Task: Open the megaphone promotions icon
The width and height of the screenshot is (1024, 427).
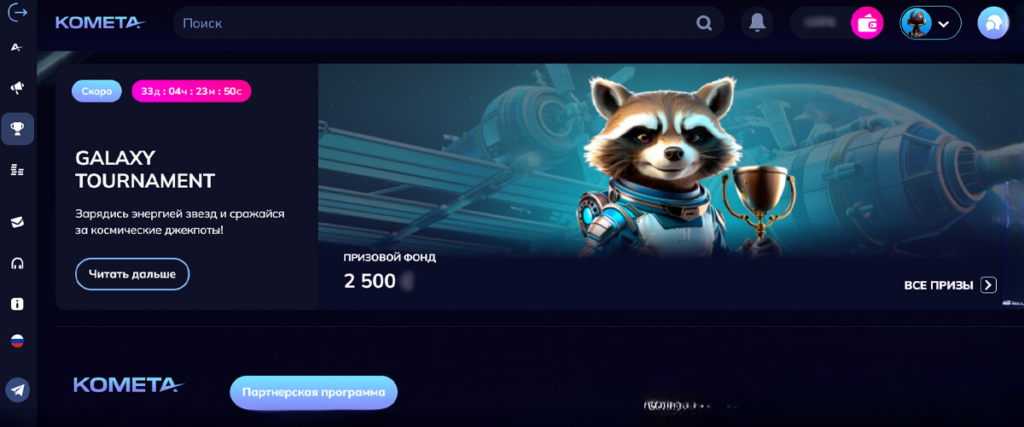Action: point(18,87)
